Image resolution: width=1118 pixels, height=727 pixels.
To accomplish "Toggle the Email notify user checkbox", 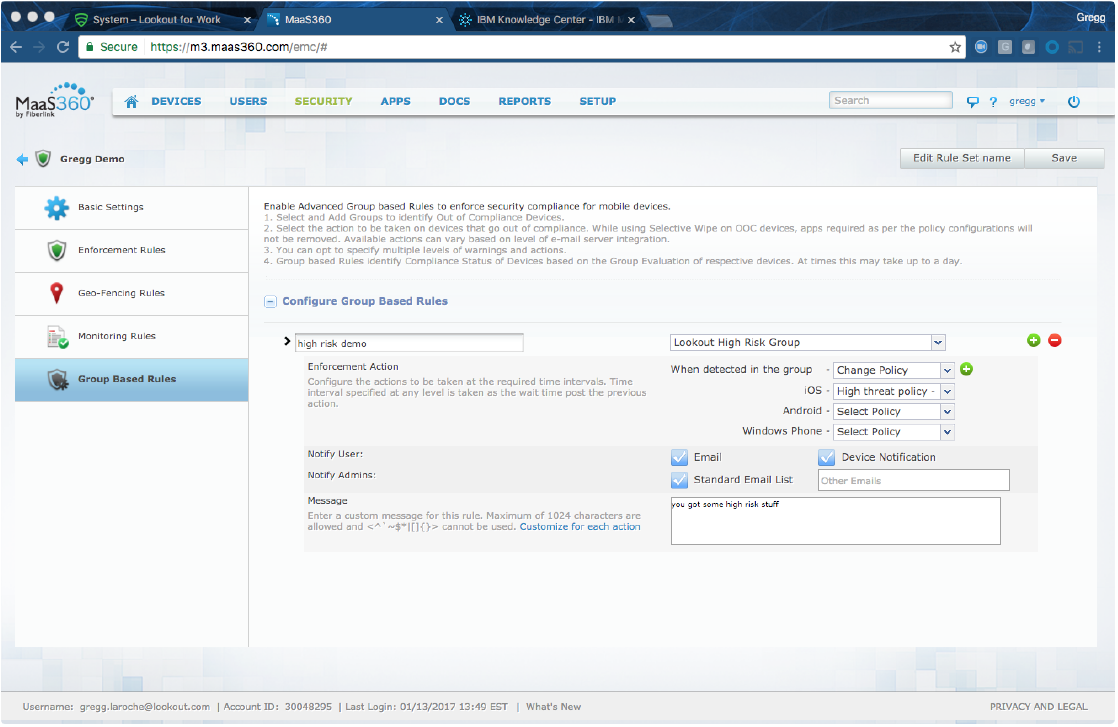I will click(679, 458).
